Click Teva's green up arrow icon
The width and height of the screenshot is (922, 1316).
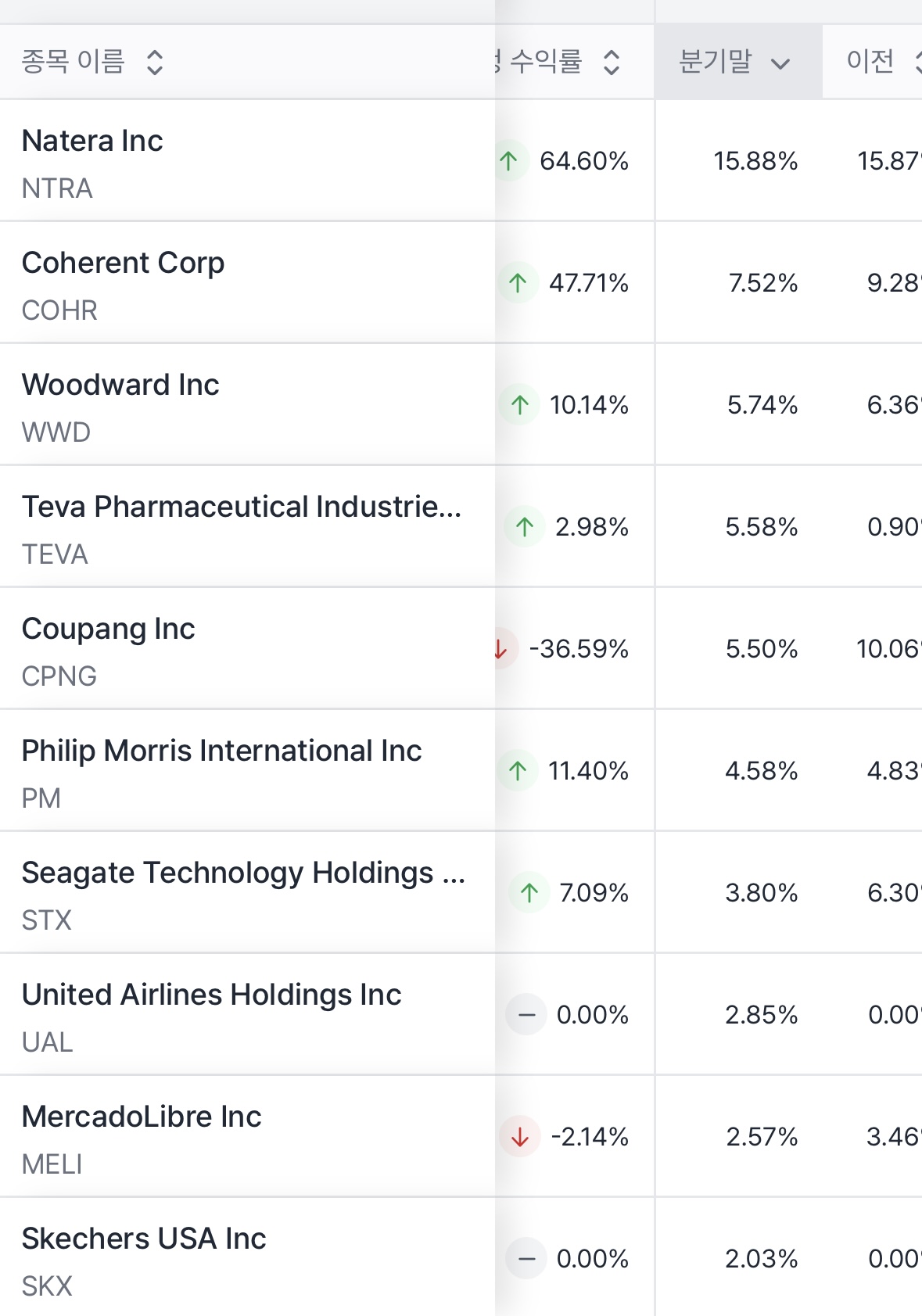[x=525, y=527]
